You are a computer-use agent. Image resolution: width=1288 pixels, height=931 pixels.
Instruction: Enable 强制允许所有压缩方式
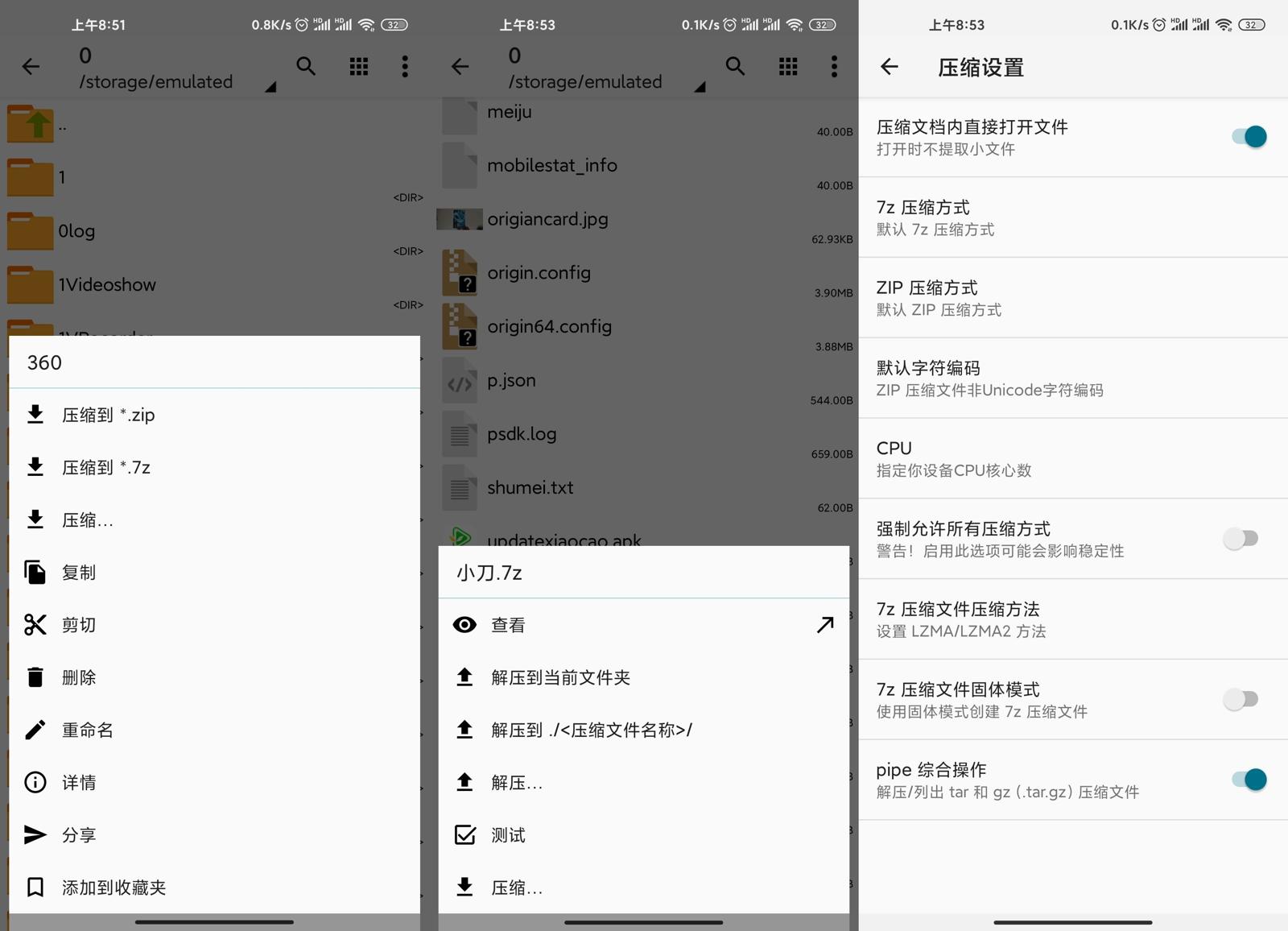click(1241, 538)
